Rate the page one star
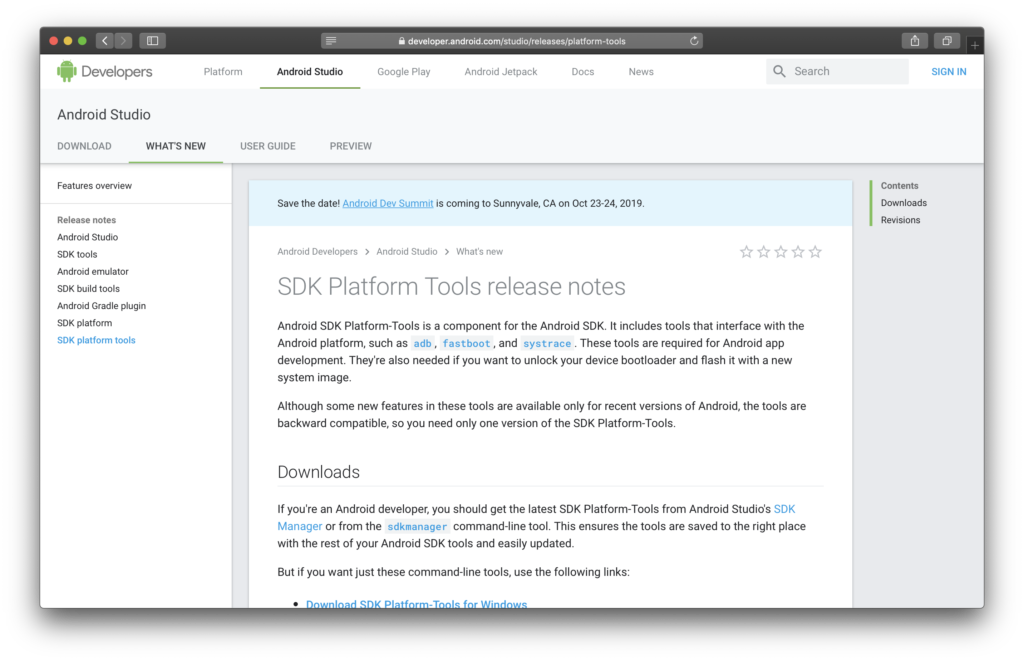Viewport: 1024px width, 661px height. pyautogui.click(x=746, y=252)
